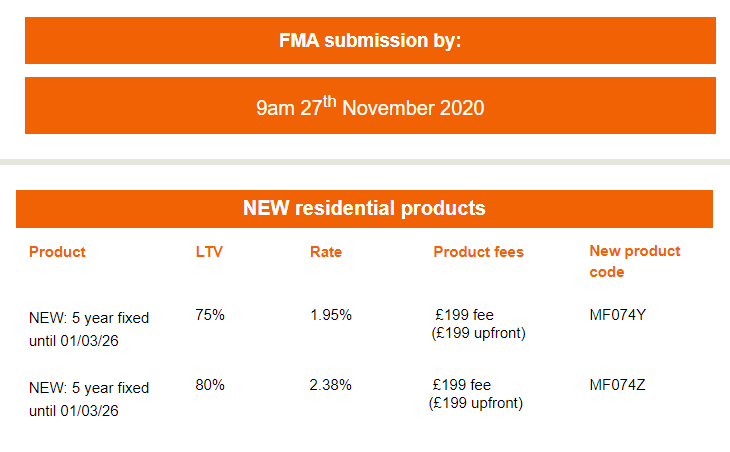Screen dimensions: 730x452
Task: Select the NEW residential products header
Action: point(364,209)
